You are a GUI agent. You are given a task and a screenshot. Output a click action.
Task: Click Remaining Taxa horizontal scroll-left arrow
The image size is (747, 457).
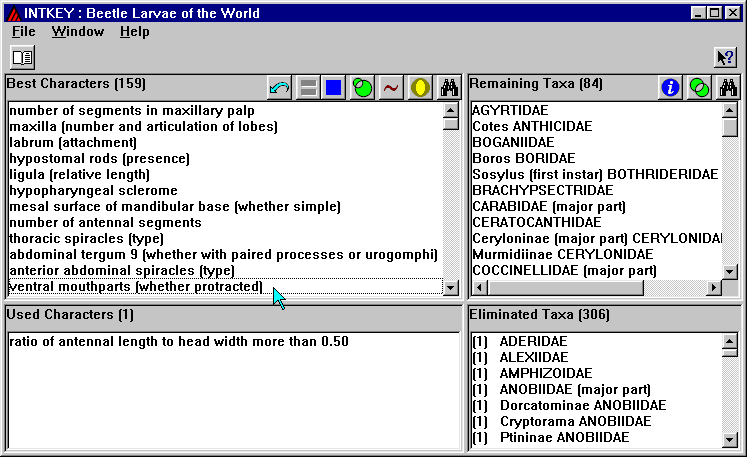tap(479, 287)
